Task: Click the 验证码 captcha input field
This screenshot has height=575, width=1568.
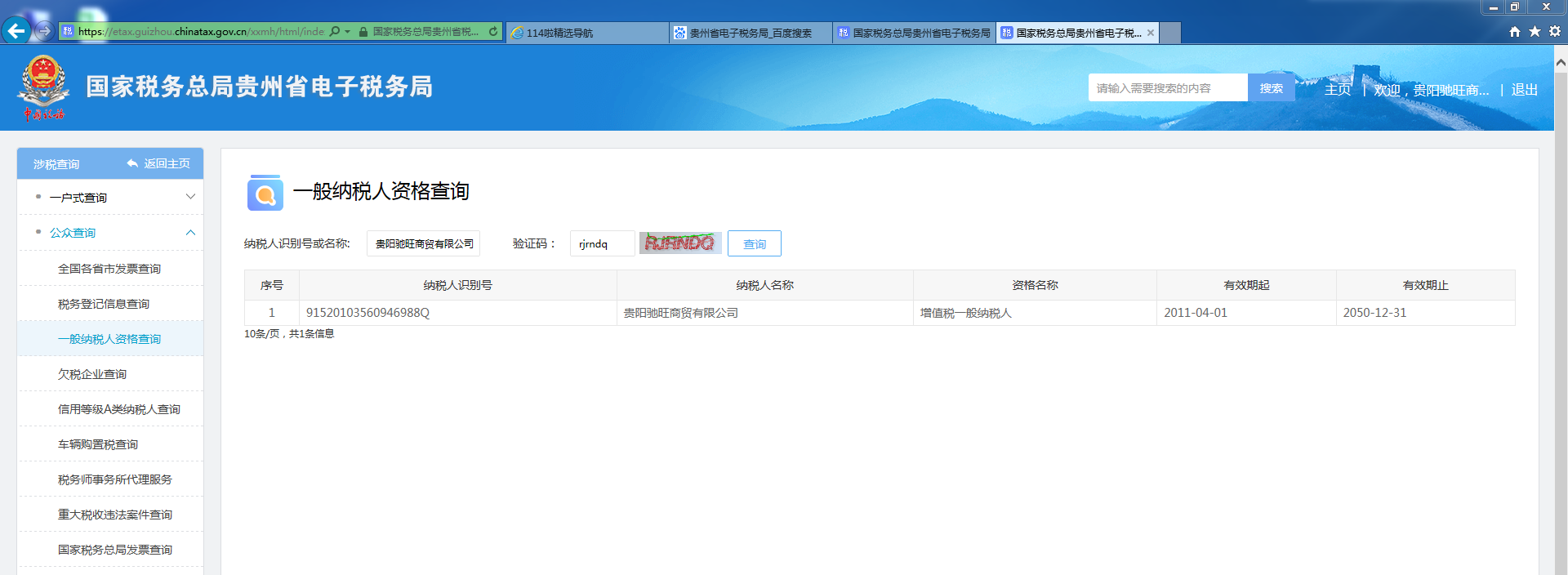Action: coord(602,243)
